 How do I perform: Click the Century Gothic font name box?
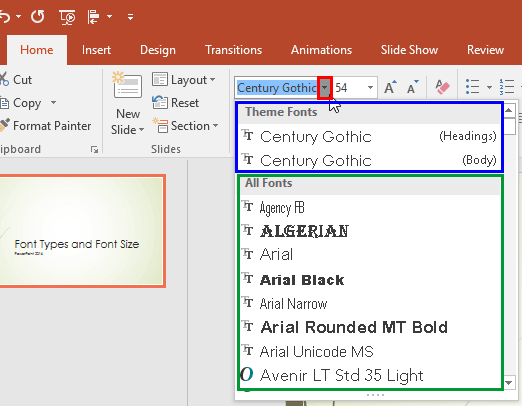pos(277,88)
